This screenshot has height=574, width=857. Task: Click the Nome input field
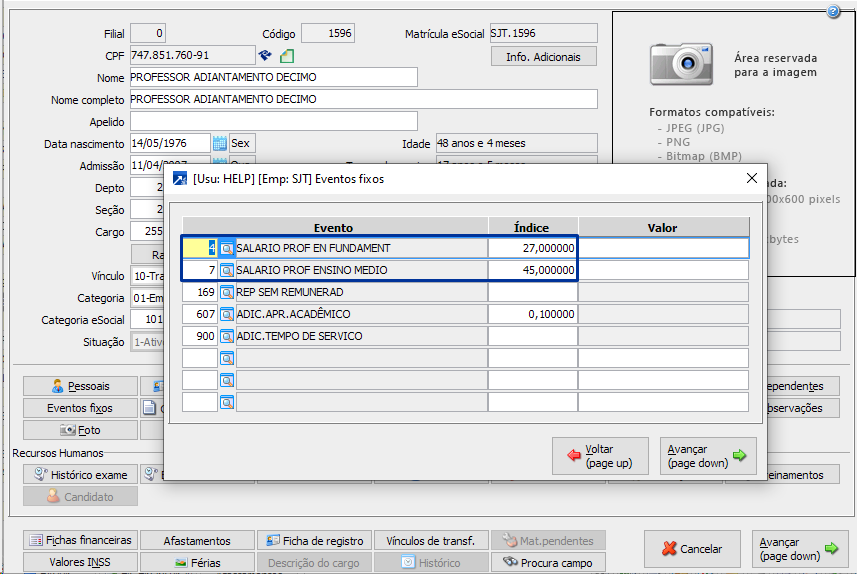click(273, 77)
